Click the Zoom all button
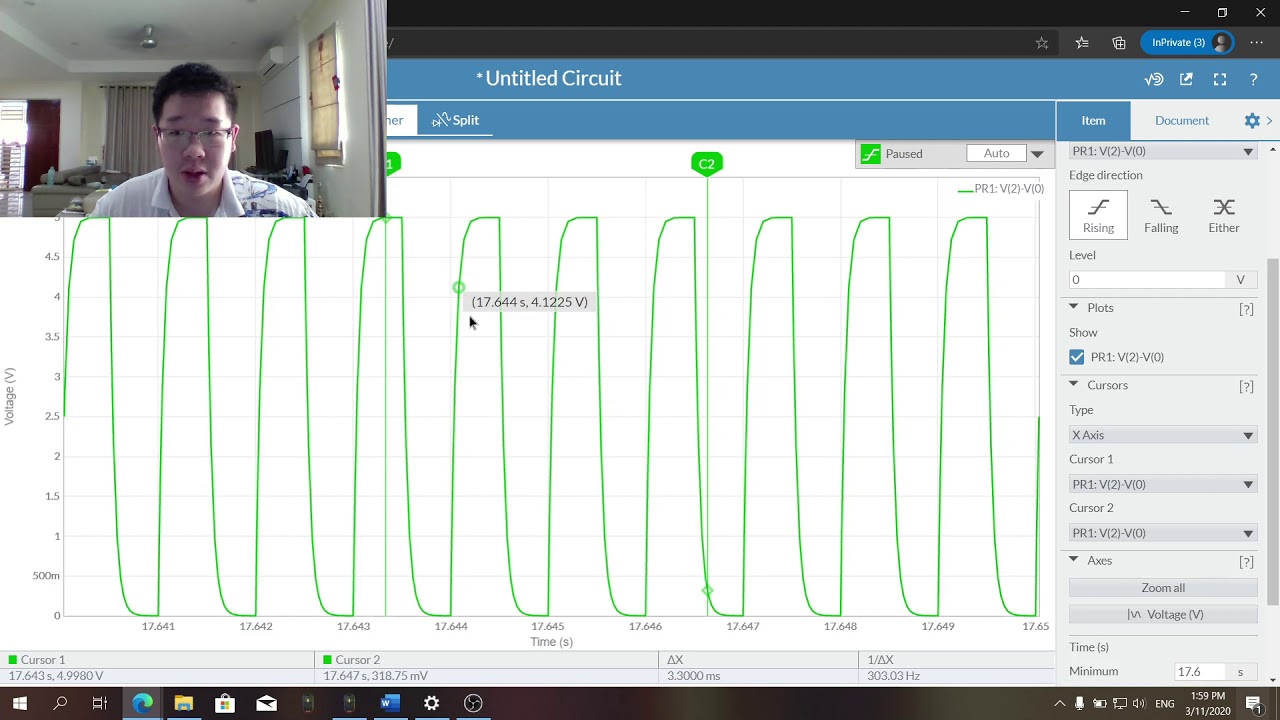 click(1163, 588)
